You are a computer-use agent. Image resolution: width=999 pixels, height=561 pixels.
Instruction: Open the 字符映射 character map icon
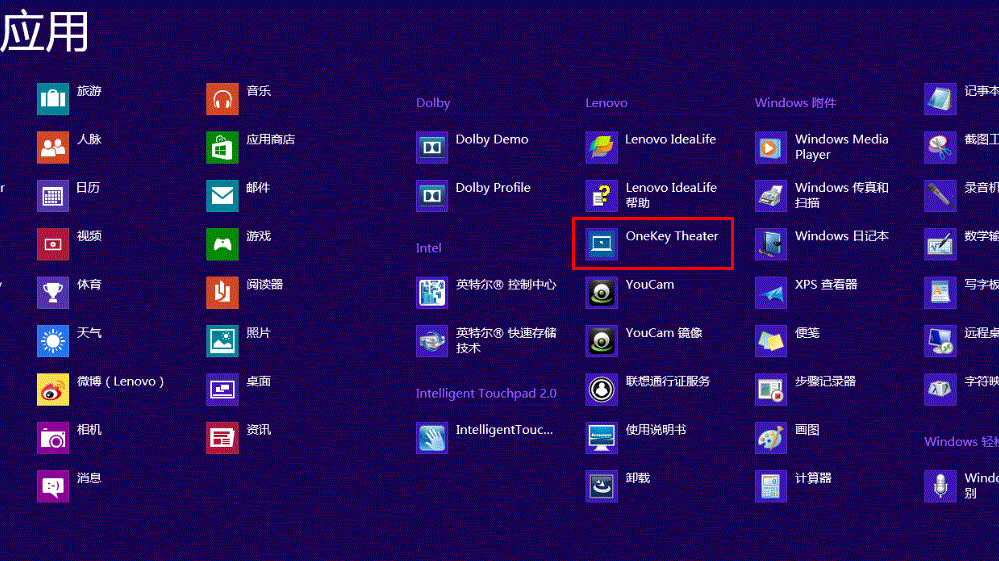(x=940, y=389)
